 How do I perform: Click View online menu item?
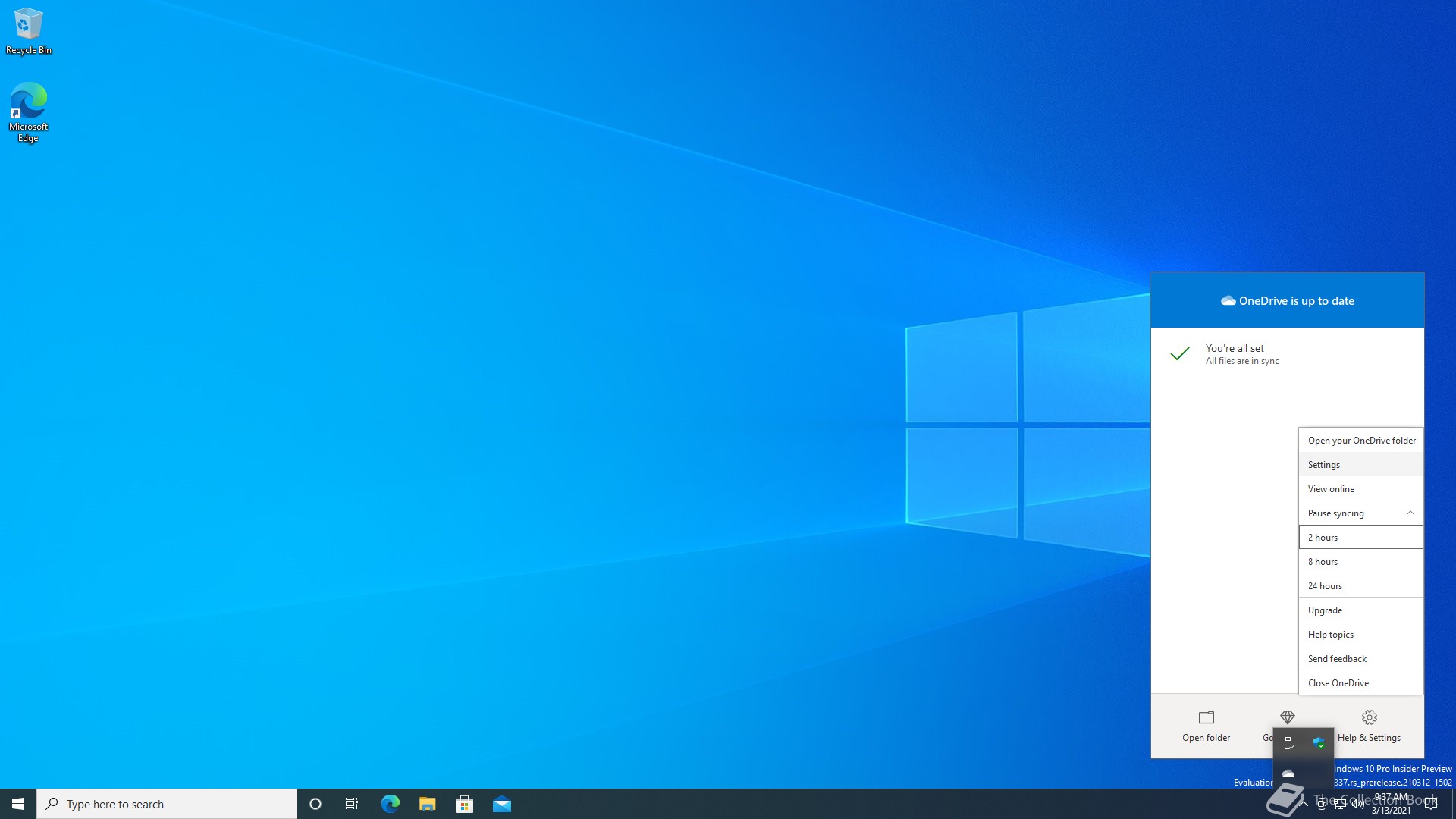(x=1360, y=489)
